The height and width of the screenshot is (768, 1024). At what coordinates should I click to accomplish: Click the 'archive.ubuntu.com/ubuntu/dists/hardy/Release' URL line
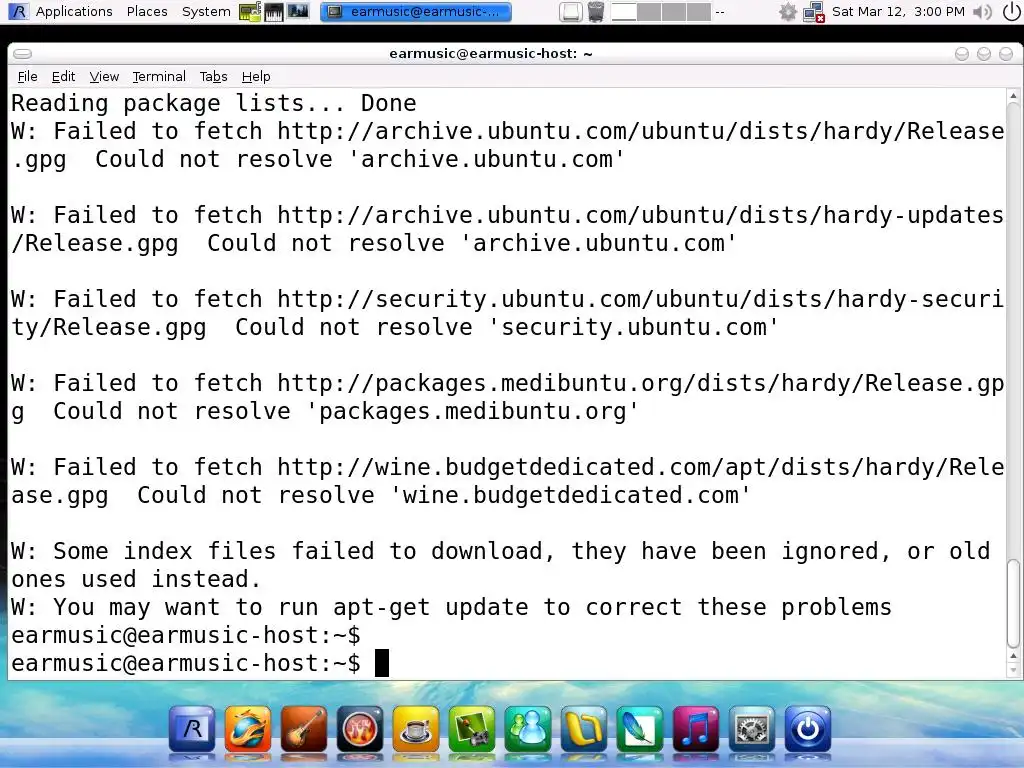[x=507, y=131]
